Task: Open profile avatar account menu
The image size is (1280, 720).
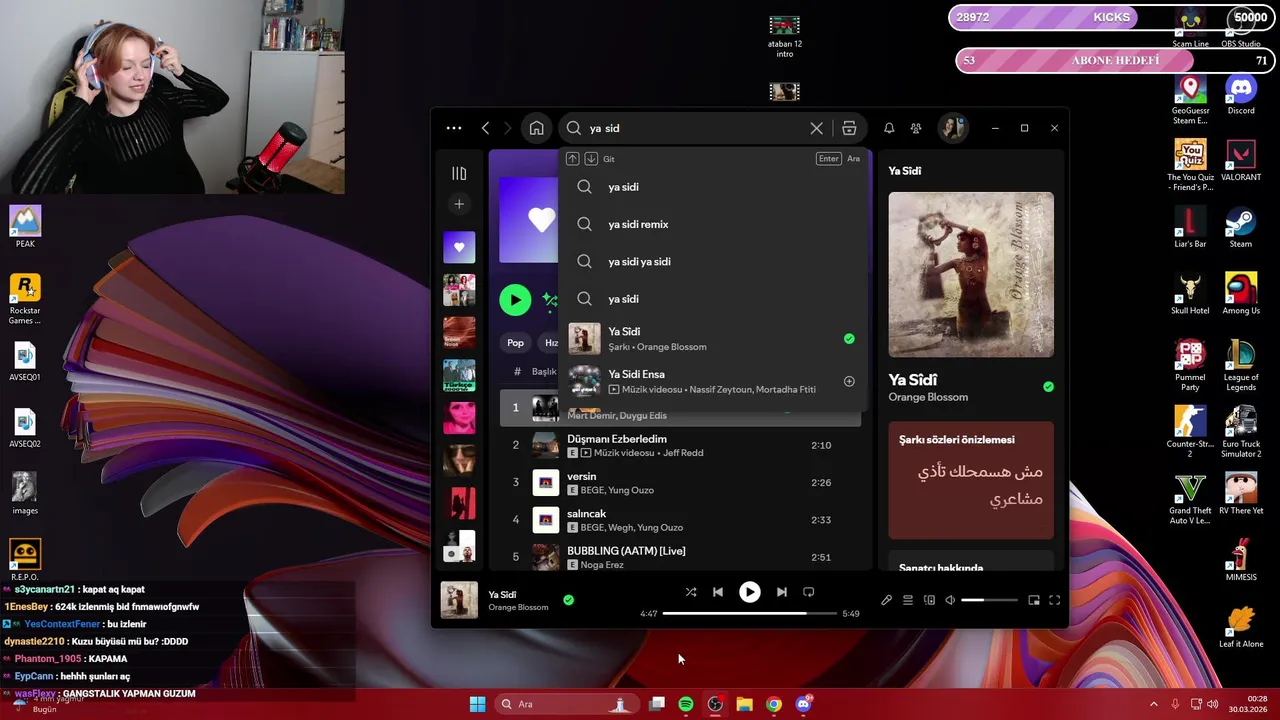Action: pyautogui.click(x=953, y=128)
